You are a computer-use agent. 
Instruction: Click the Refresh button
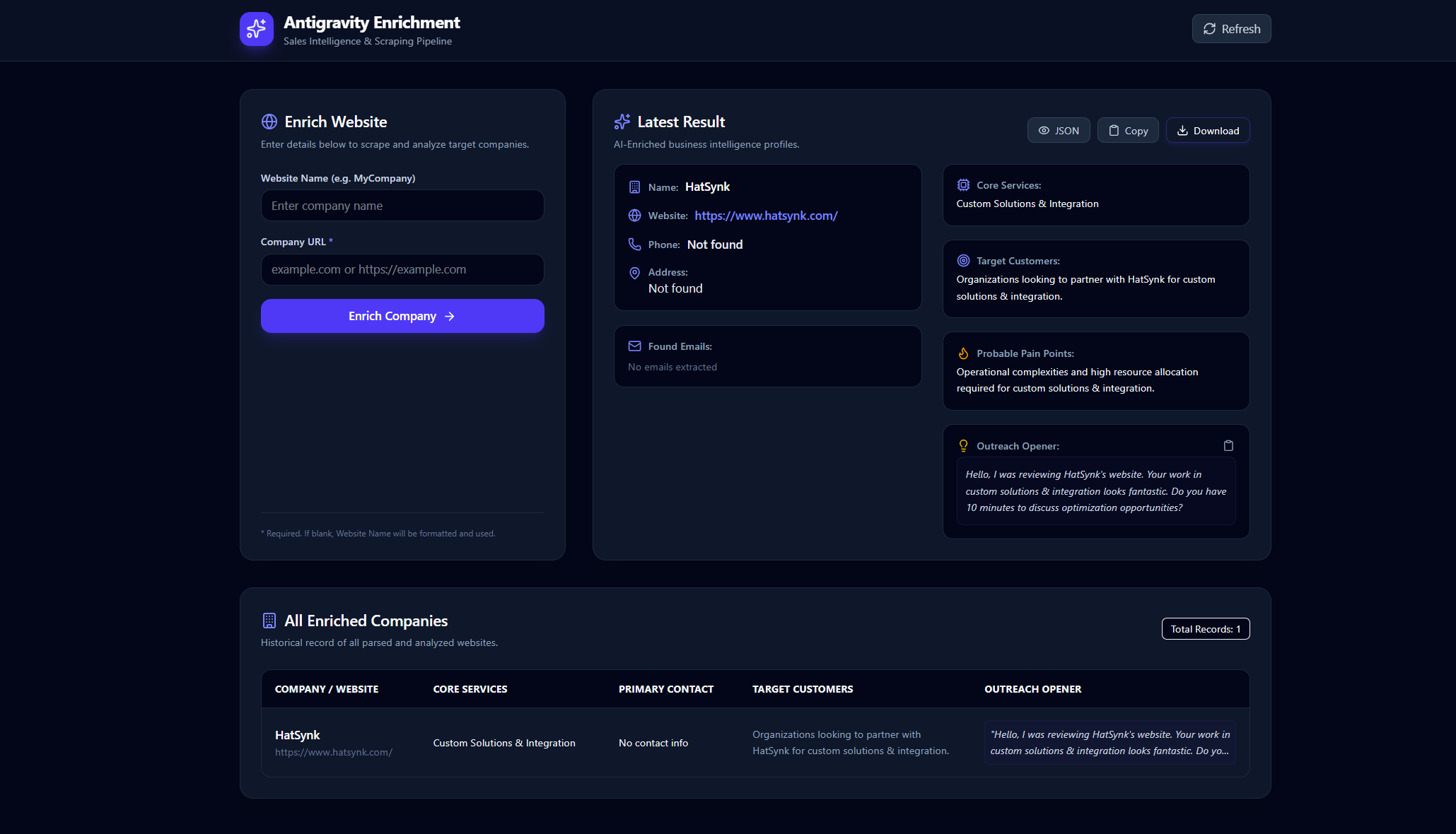[x=1231, y=29]
